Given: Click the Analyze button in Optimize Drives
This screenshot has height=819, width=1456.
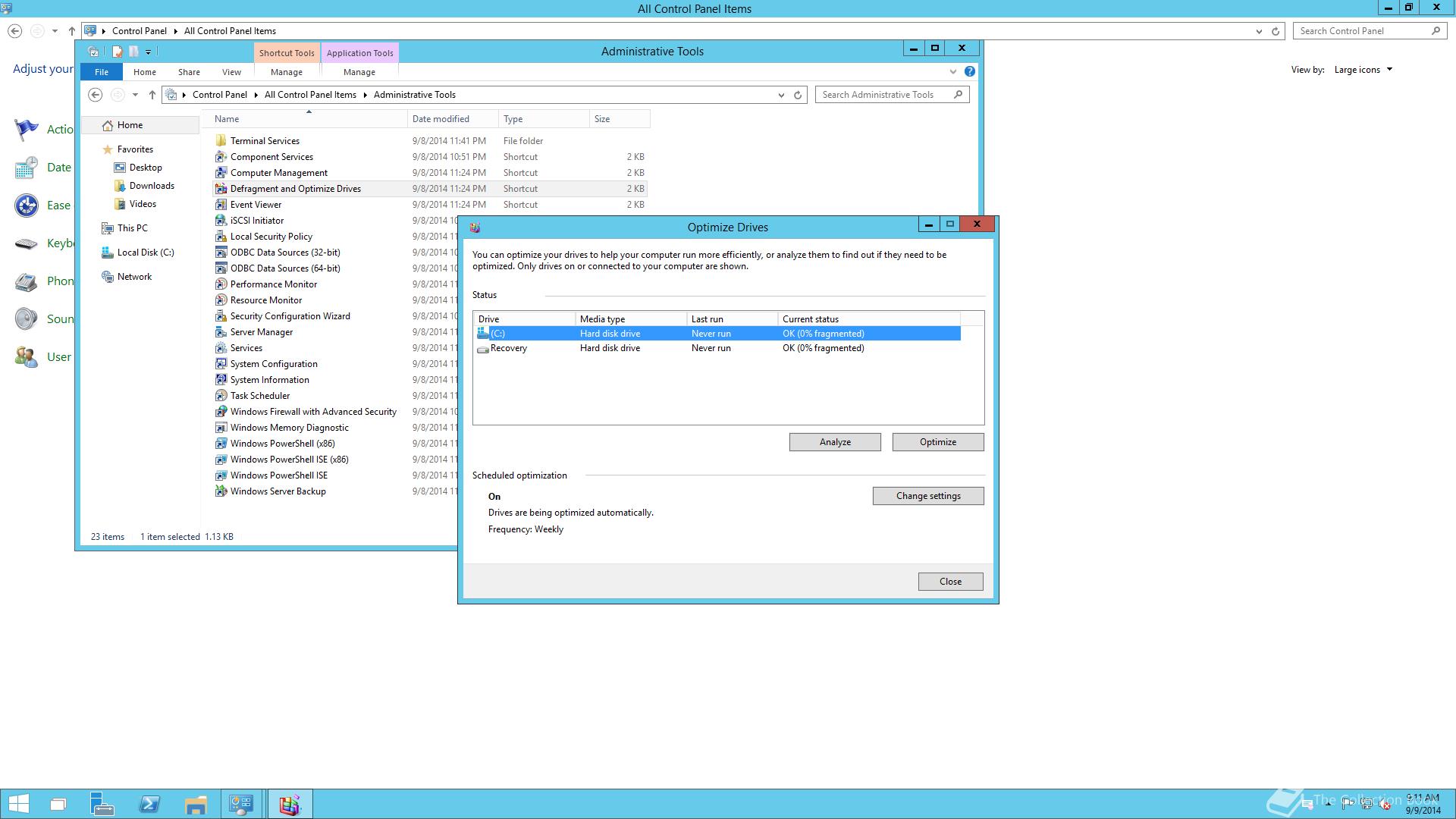Looking at the screenshot, I should click(x=835, y=442).
